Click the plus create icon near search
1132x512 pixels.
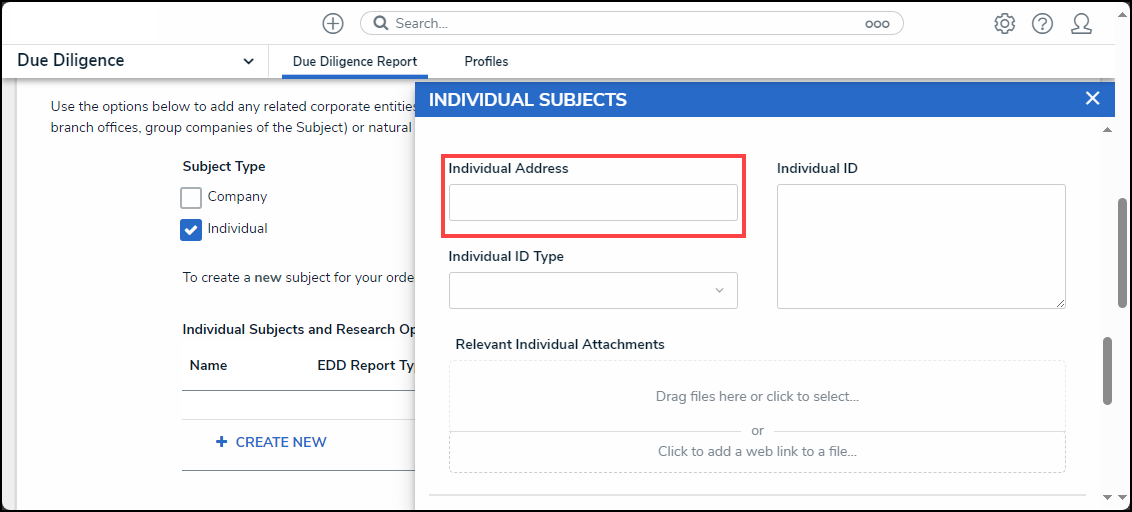(x=332, y=23)
